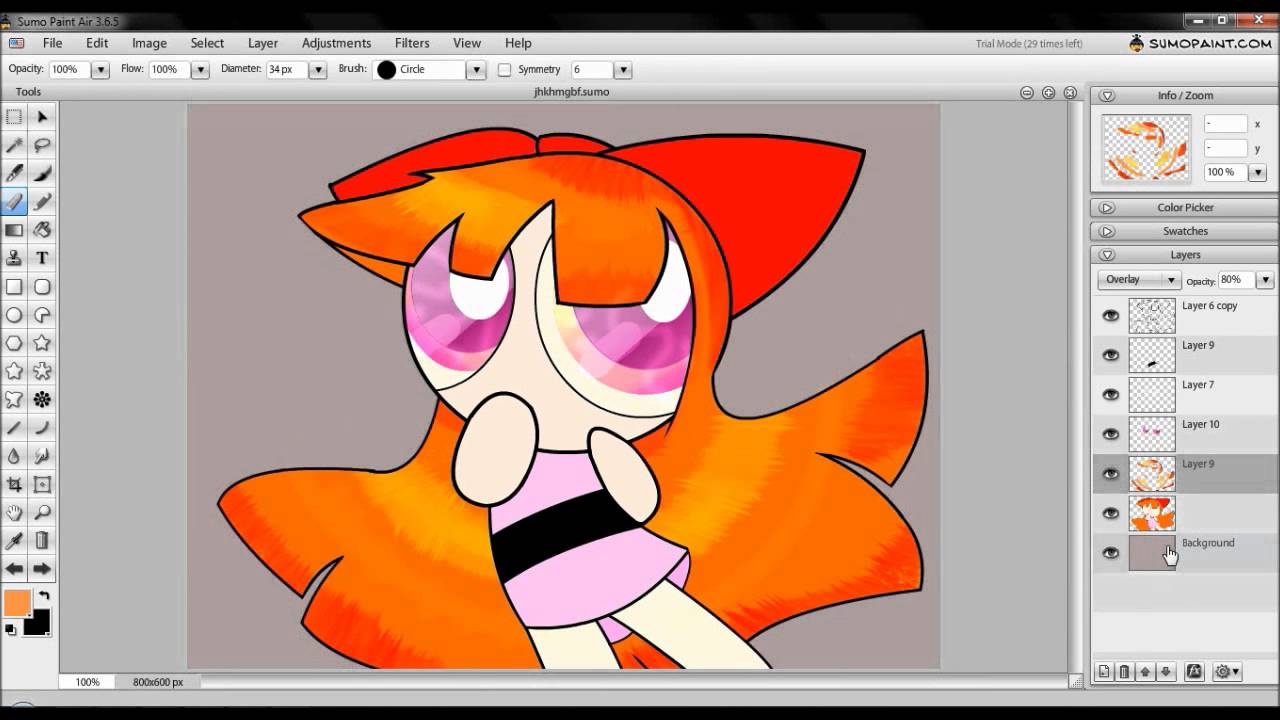Open the layer effects button
The width and height of the screenshot is (1280, 720).
(x=1194, y=672)
